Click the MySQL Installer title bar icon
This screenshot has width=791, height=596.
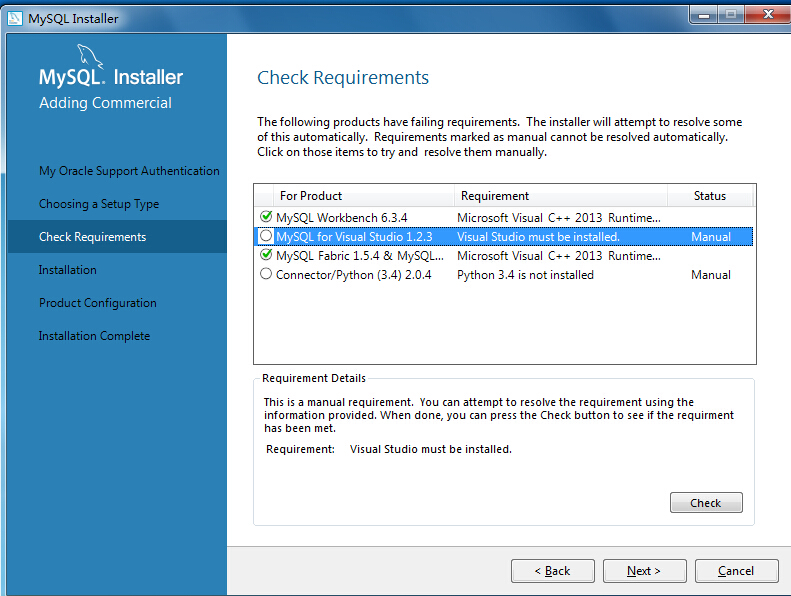[x=15, y=18]
